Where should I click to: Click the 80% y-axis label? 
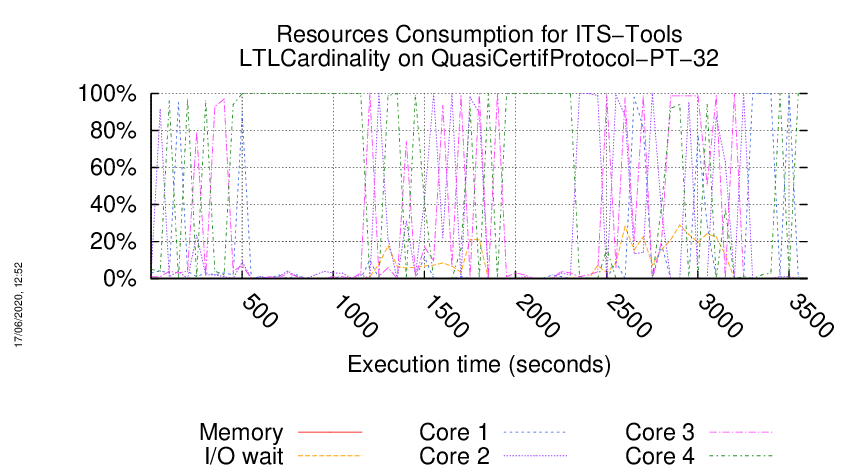pos(113,131)
